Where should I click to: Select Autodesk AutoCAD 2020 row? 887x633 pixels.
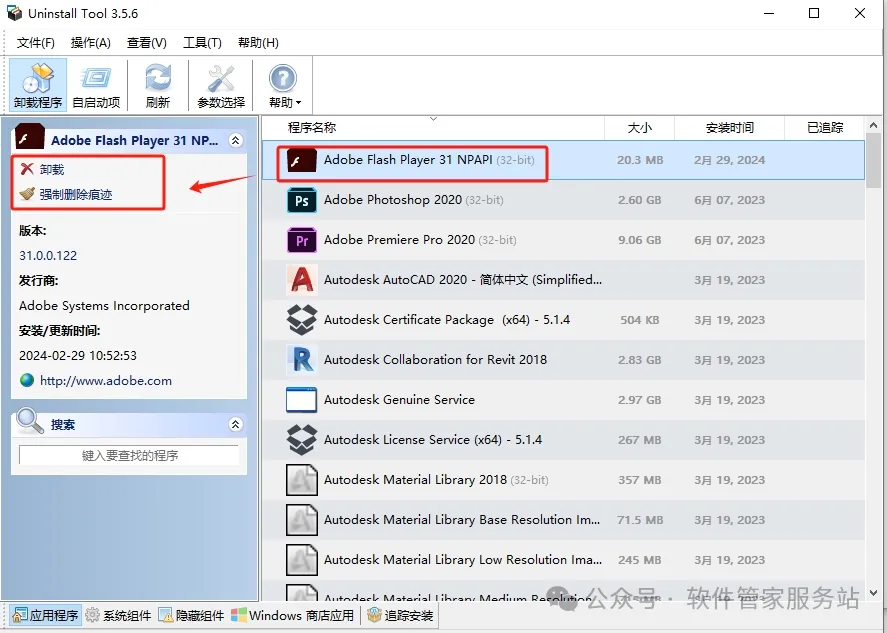563,280
